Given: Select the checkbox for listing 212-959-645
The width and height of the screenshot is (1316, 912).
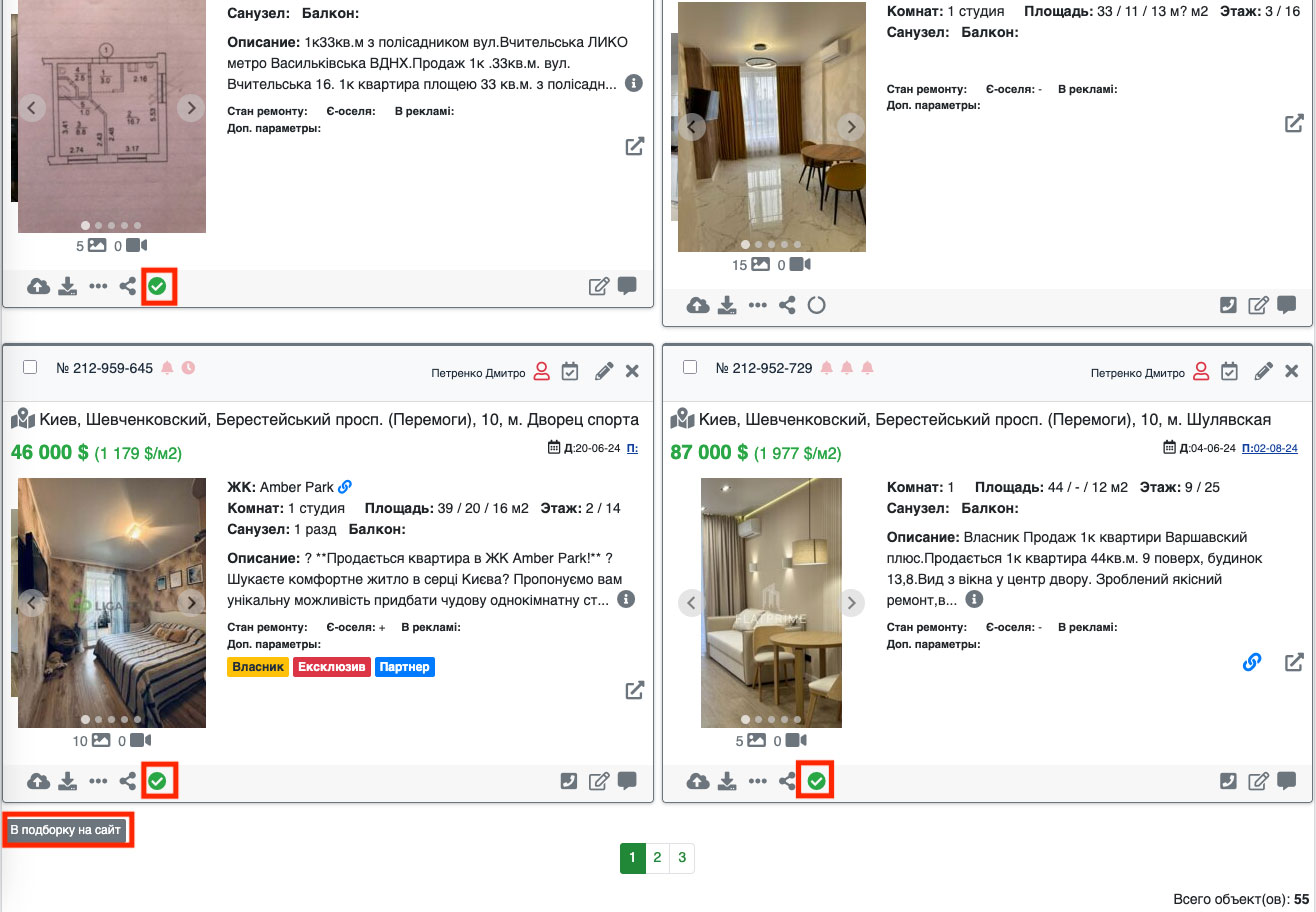Looking at the screenshot, I should [30, 367].
